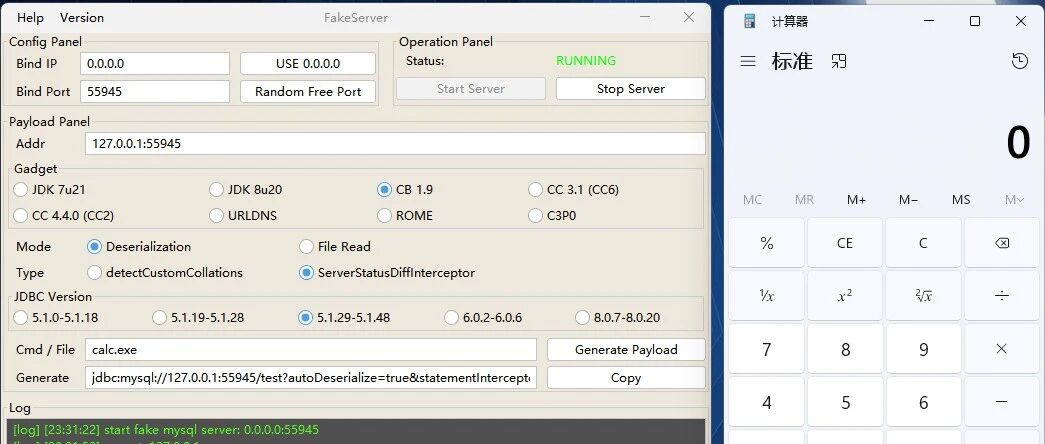This screenshot has width=1045, height=444.
Task: Click the Cmd / File field containing calc.exe
Action: tap(311, 349)
